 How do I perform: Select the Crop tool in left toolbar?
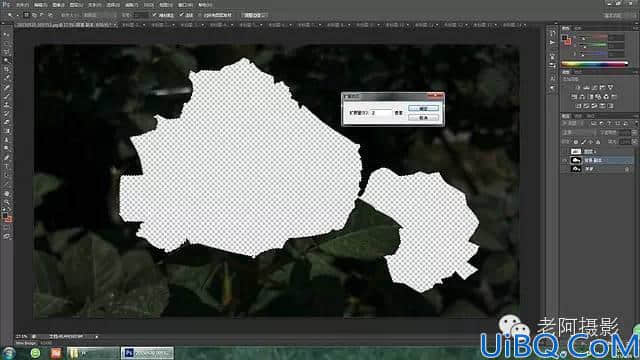pos(7,69)
